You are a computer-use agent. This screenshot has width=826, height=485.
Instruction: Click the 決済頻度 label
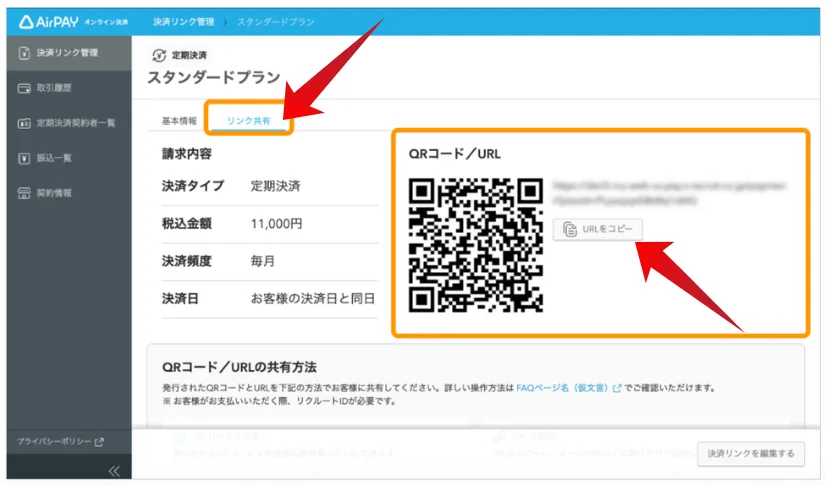[186, 261]
